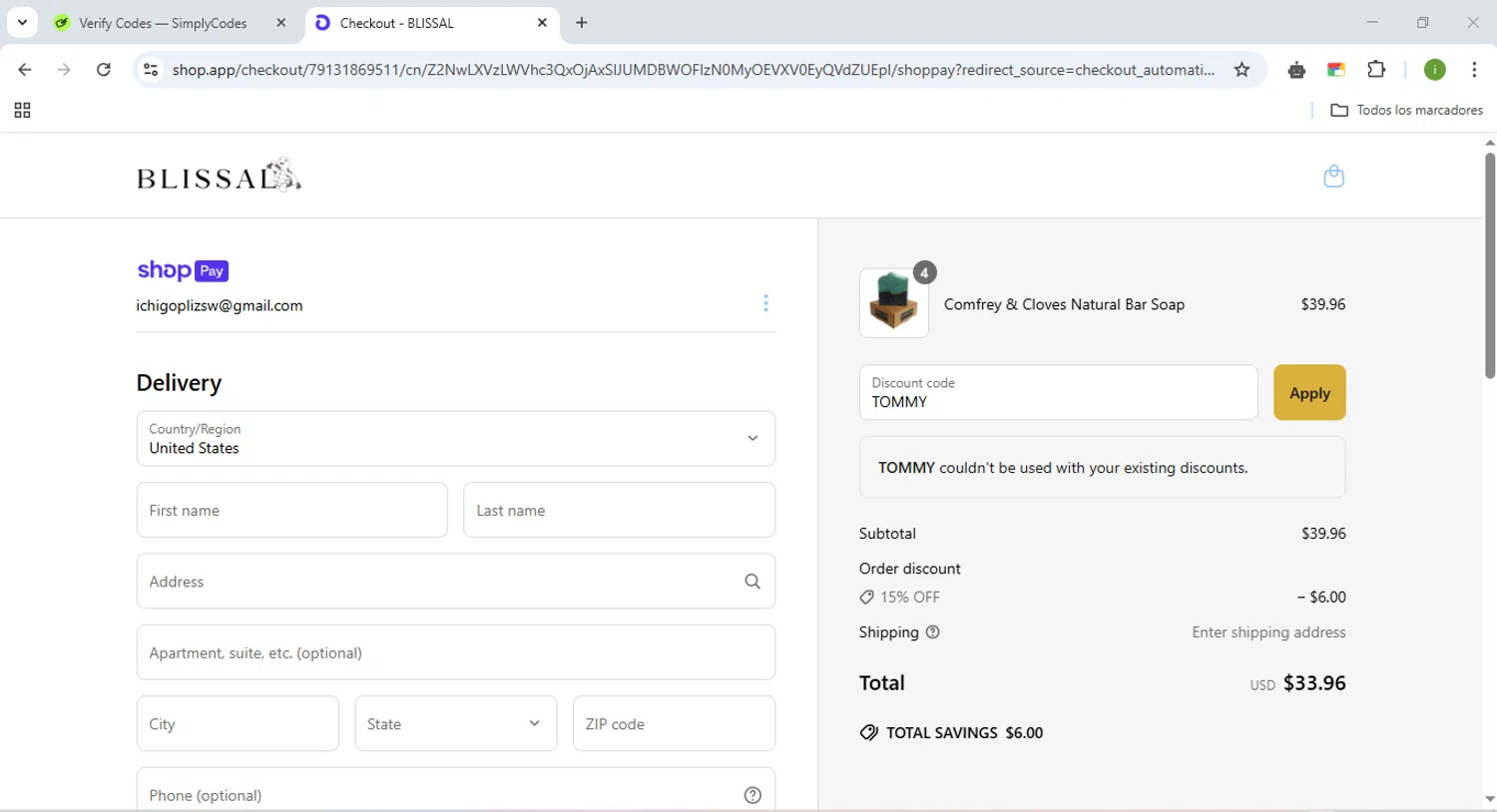Click the 'Enter shipping address' text

click(1268, 632)
